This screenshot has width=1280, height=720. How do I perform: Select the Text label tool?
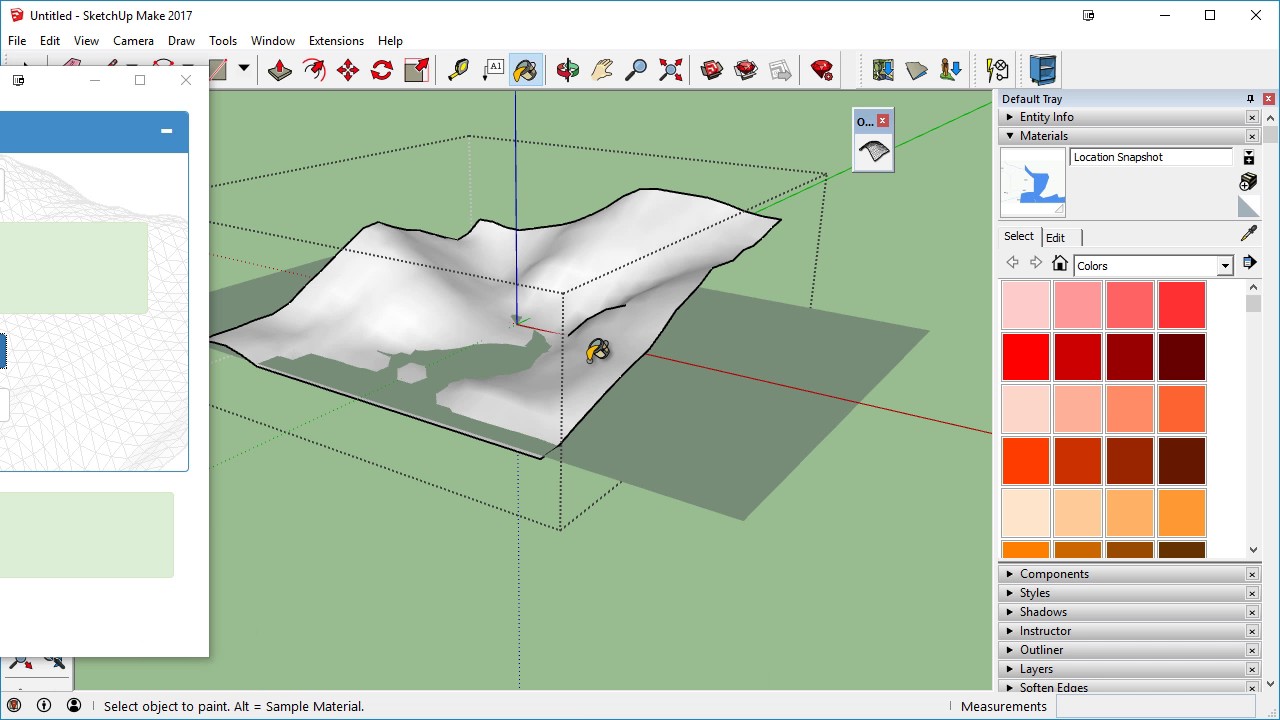point(493,70)
